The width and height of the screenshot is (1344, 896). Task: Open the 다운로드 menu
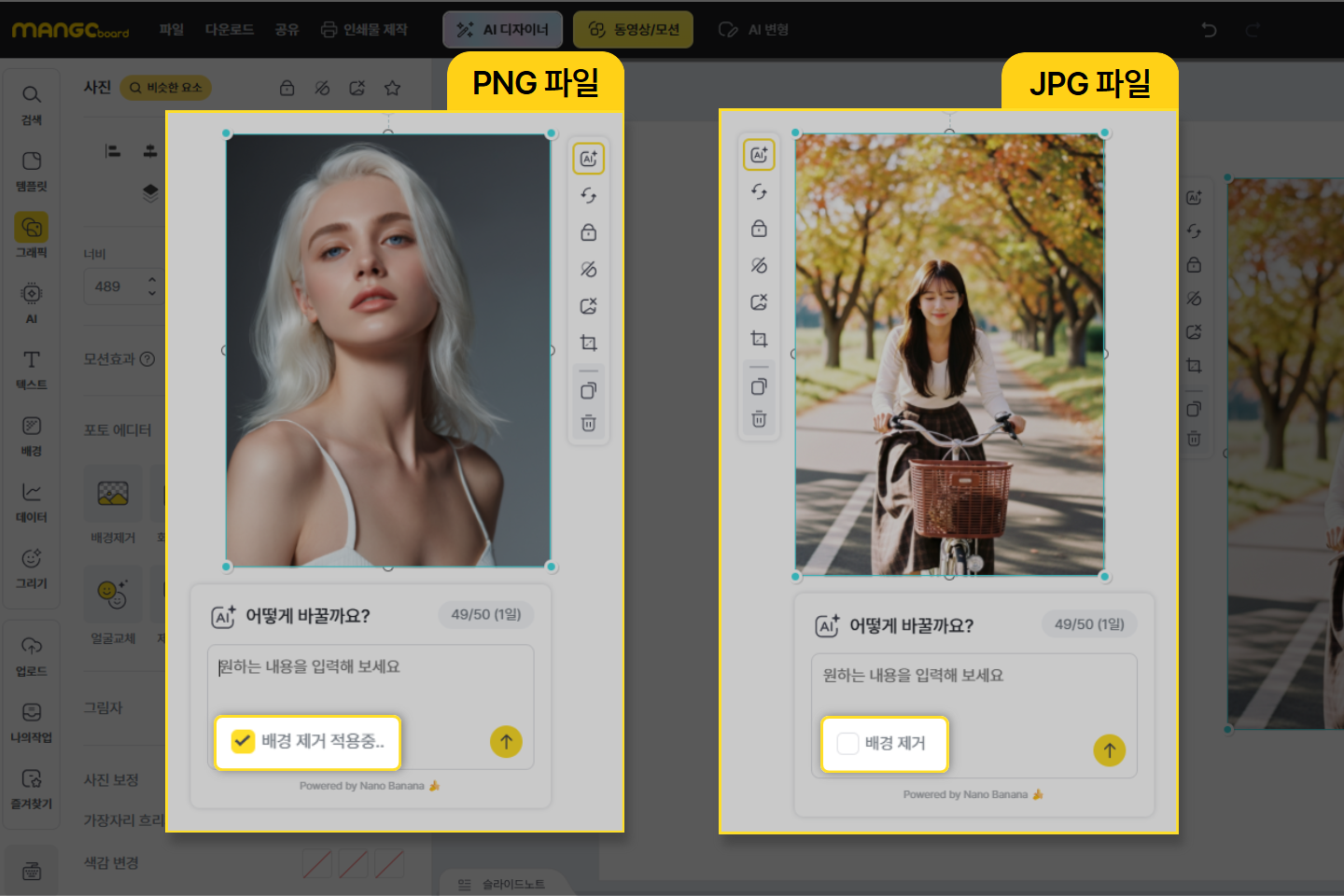click(230, 30)
